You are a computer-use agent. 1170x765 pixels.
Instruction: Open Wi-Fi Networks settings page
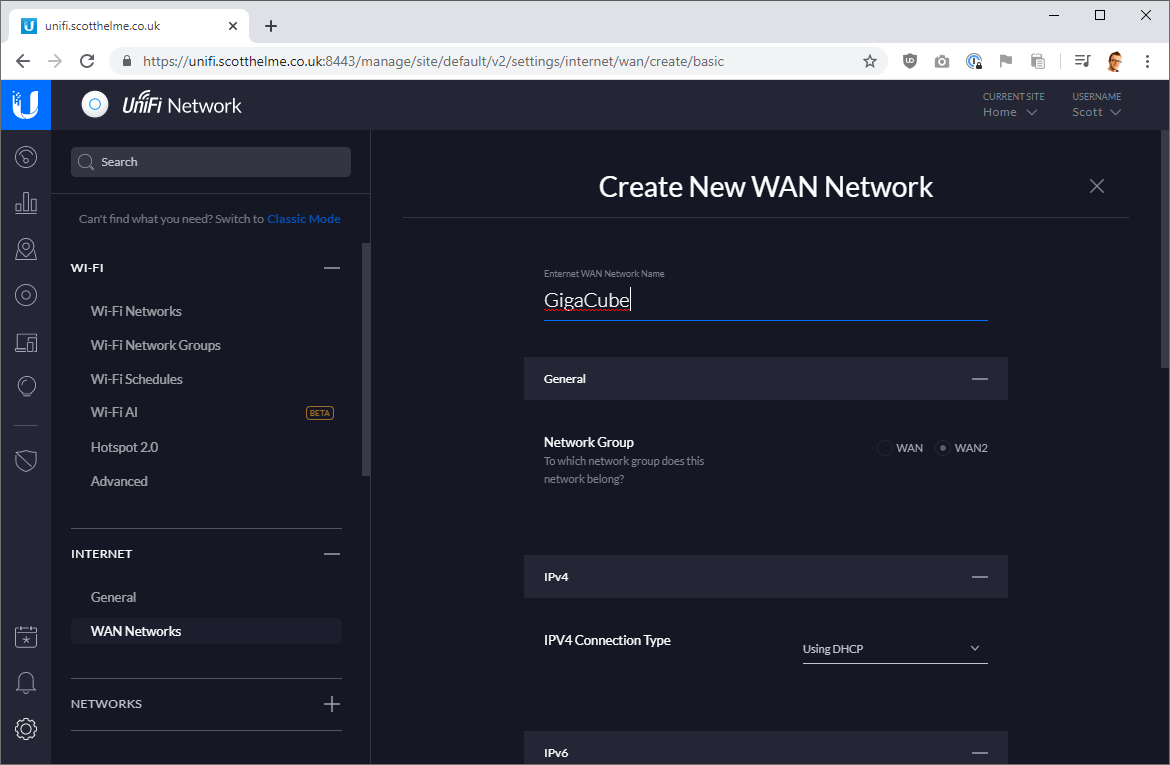pyautogui.click(x=136, y=311)
